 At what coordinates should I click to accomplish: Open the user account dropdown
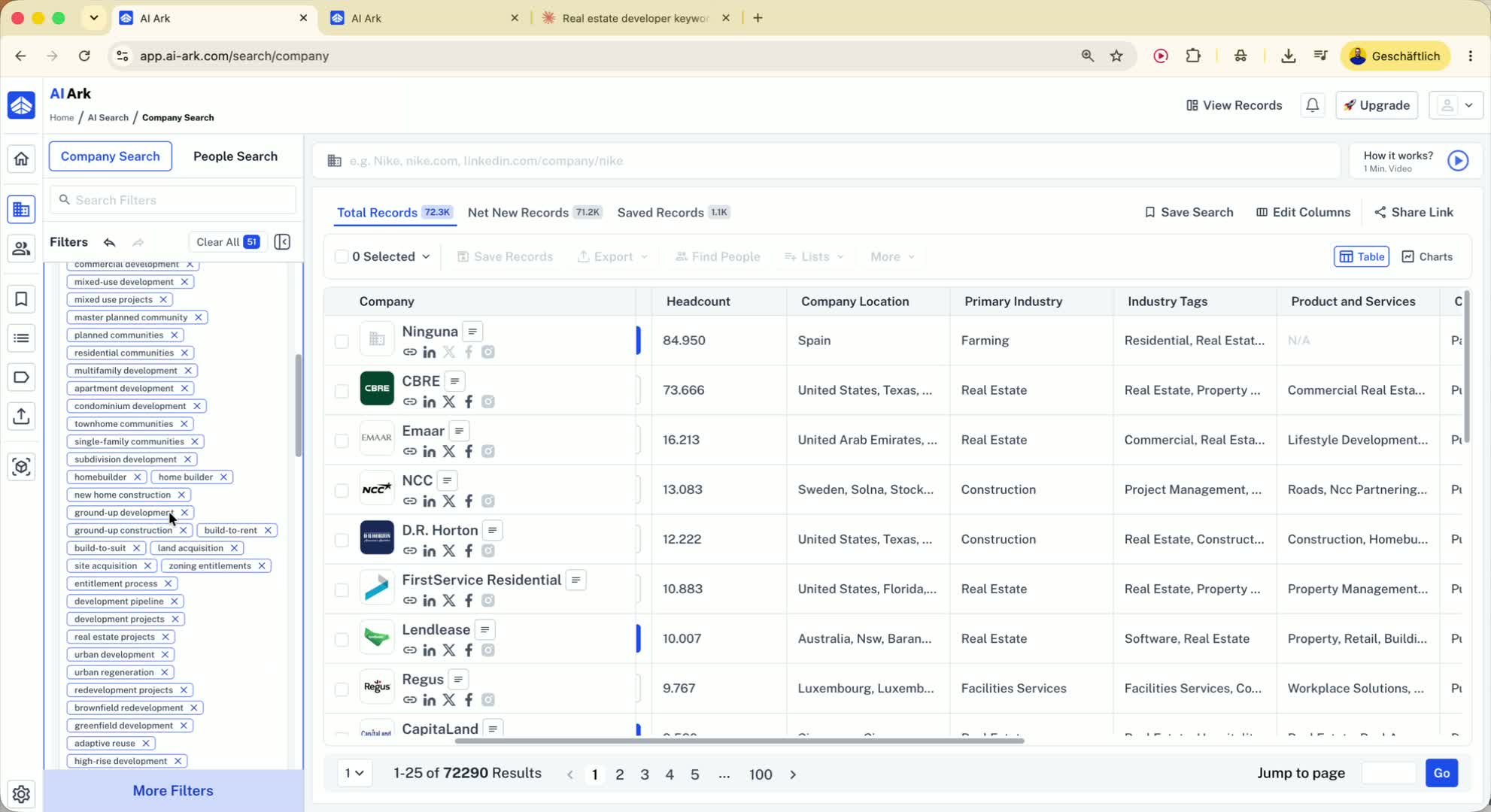1456,105
